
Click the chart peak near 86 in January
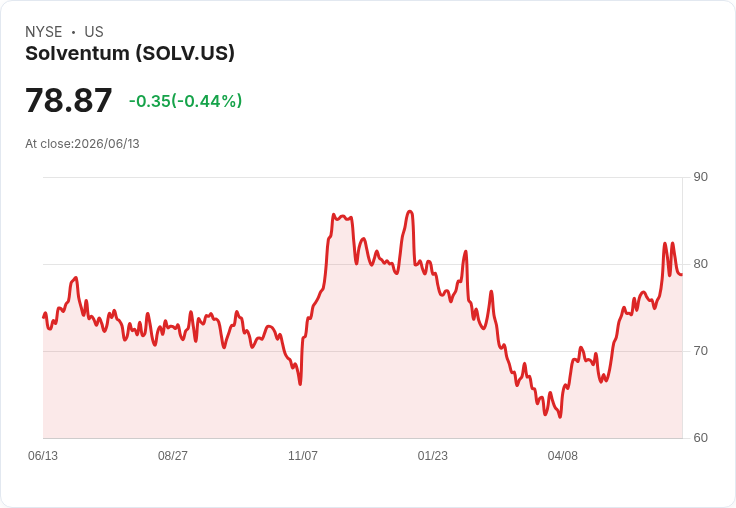pos(409,212)
